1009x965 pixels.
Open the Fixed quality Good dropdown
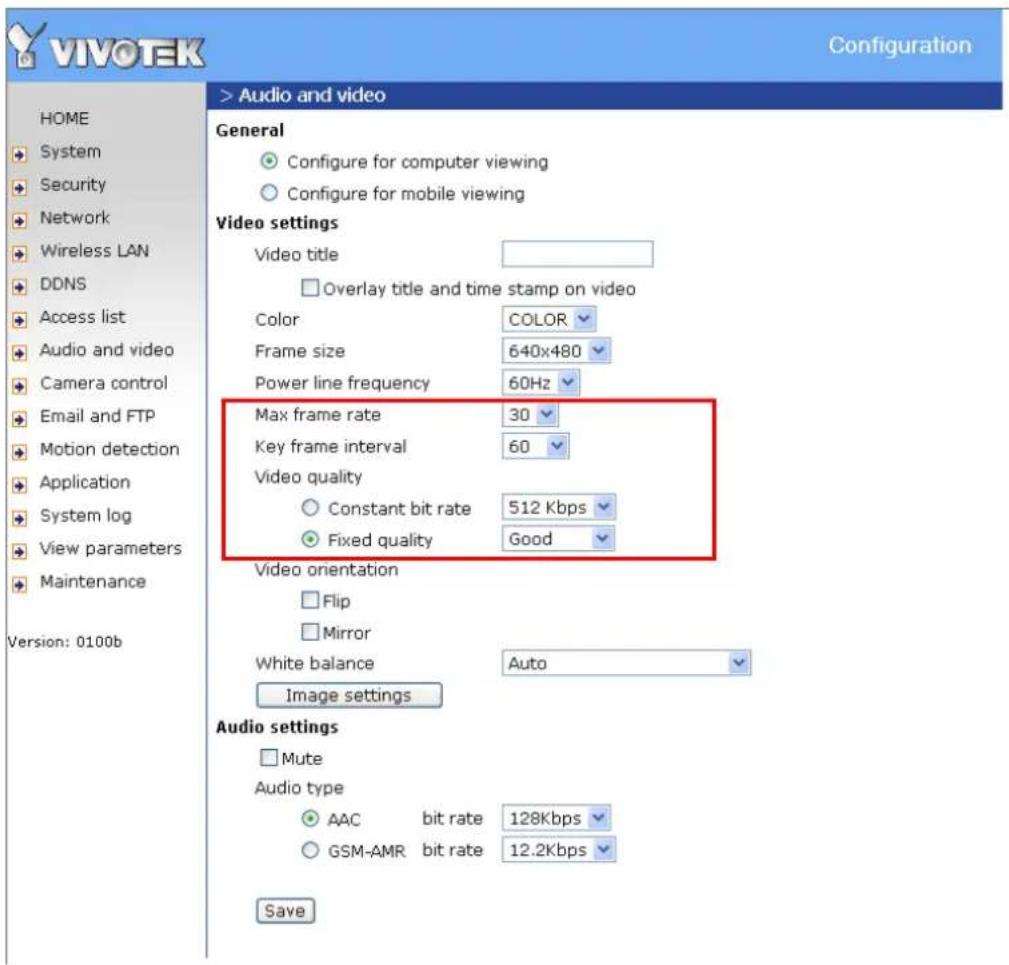[x=558, y=538]
